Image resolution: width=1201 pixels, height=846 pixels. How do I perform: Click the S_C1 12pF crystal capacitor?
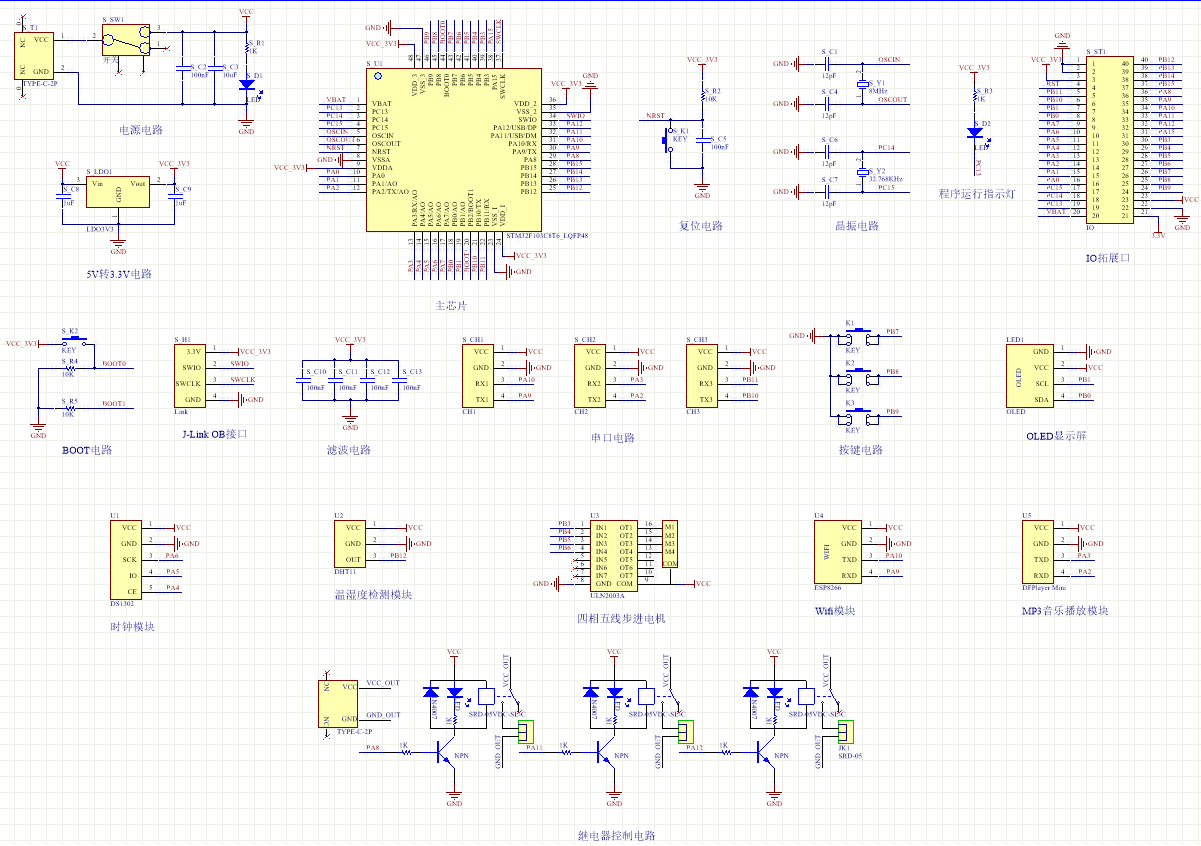pos(829,62)
